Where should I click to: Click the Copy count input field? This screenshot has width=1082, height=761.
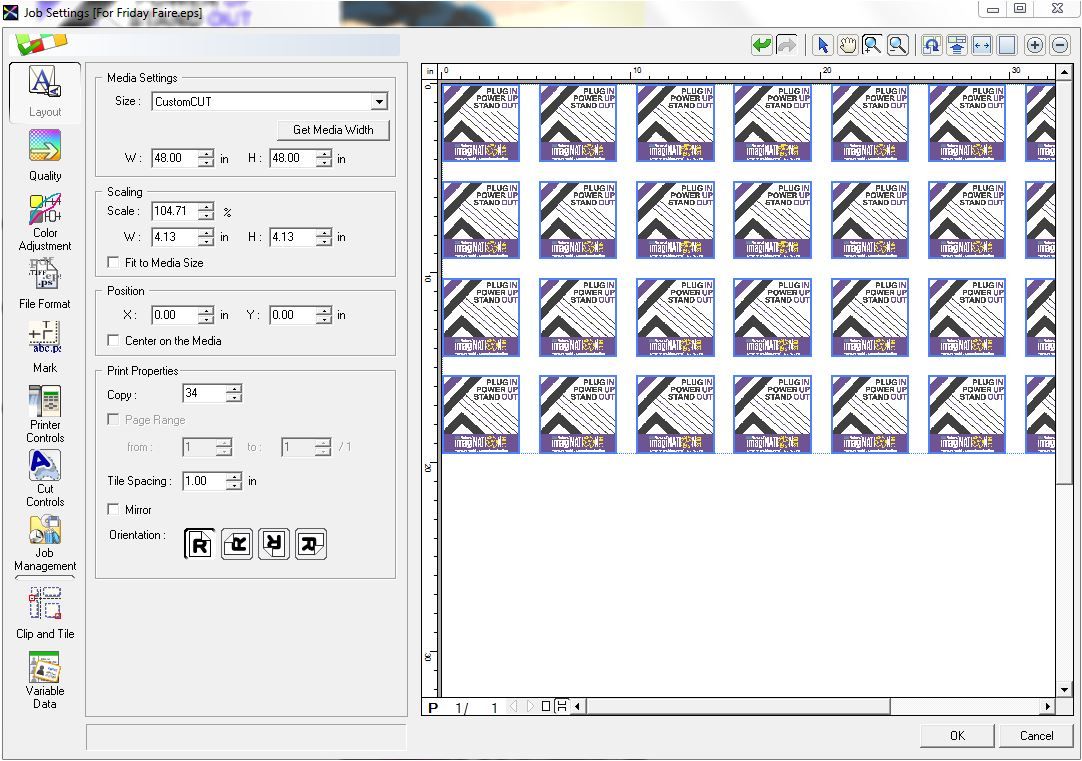(x=204, y=393)
